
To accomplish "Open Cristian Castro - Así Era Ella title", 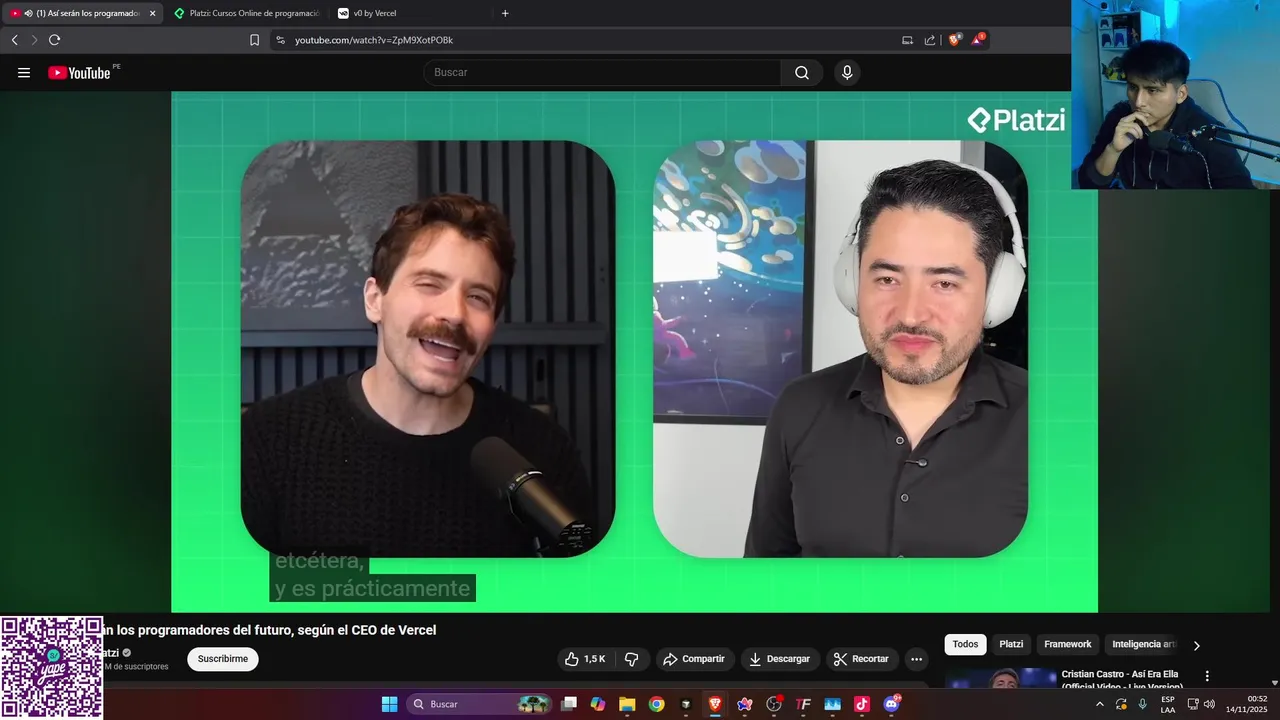I will [1122, 680].
